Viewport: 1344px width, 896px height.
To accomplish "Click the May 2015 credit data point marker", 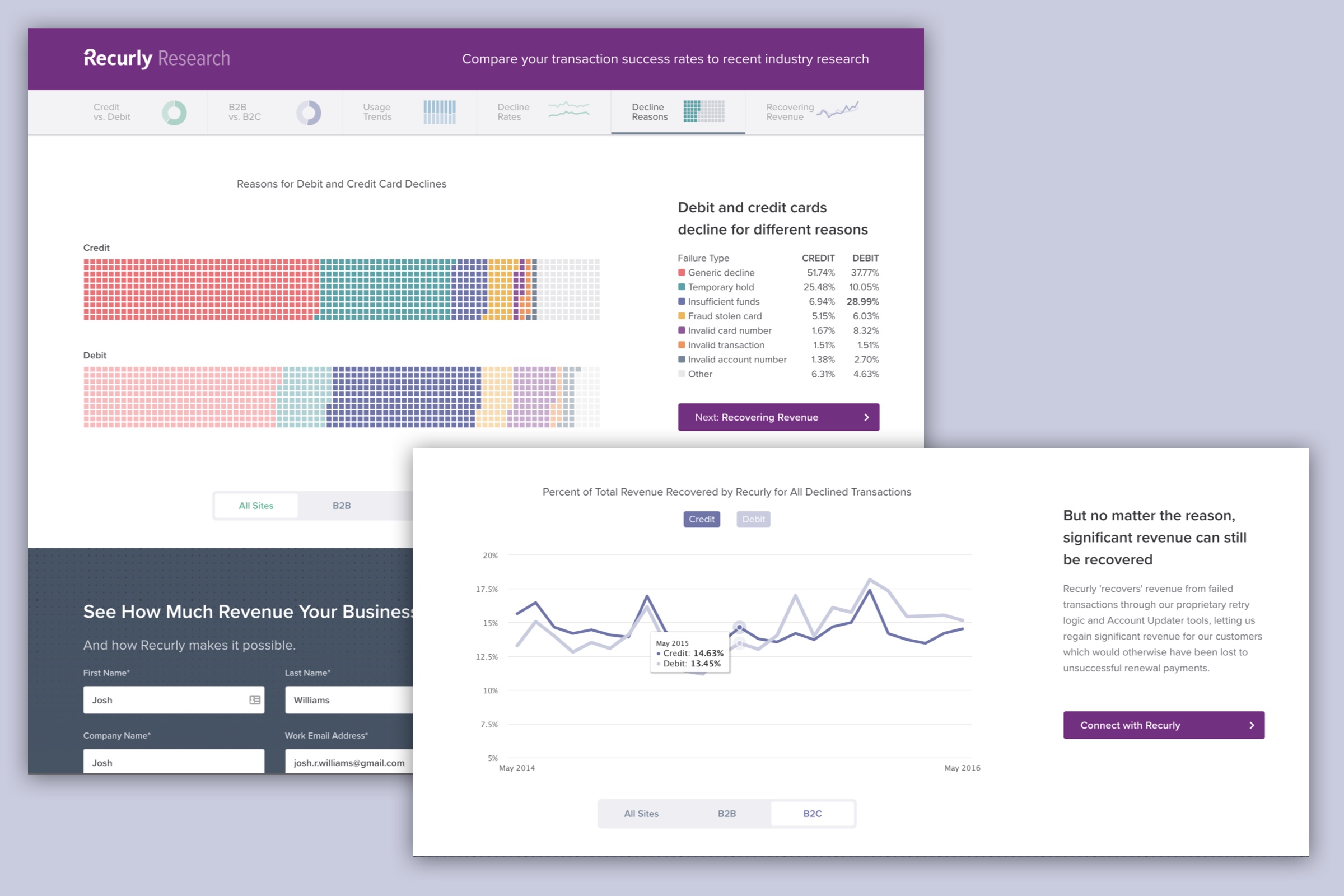I will coord(739,627).
